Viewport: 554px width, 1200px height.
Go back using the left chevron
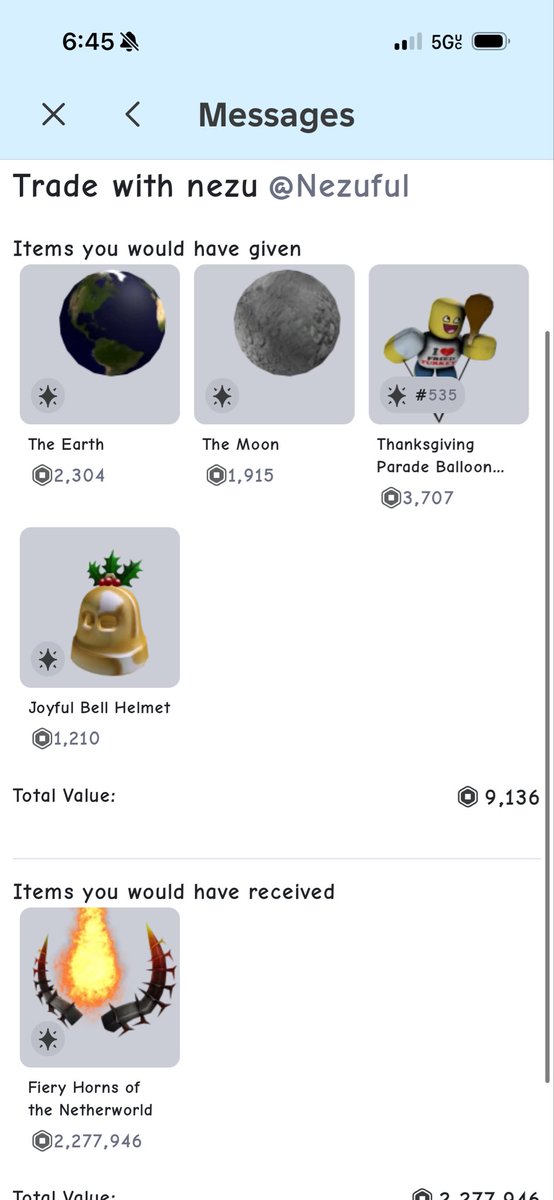132,114
